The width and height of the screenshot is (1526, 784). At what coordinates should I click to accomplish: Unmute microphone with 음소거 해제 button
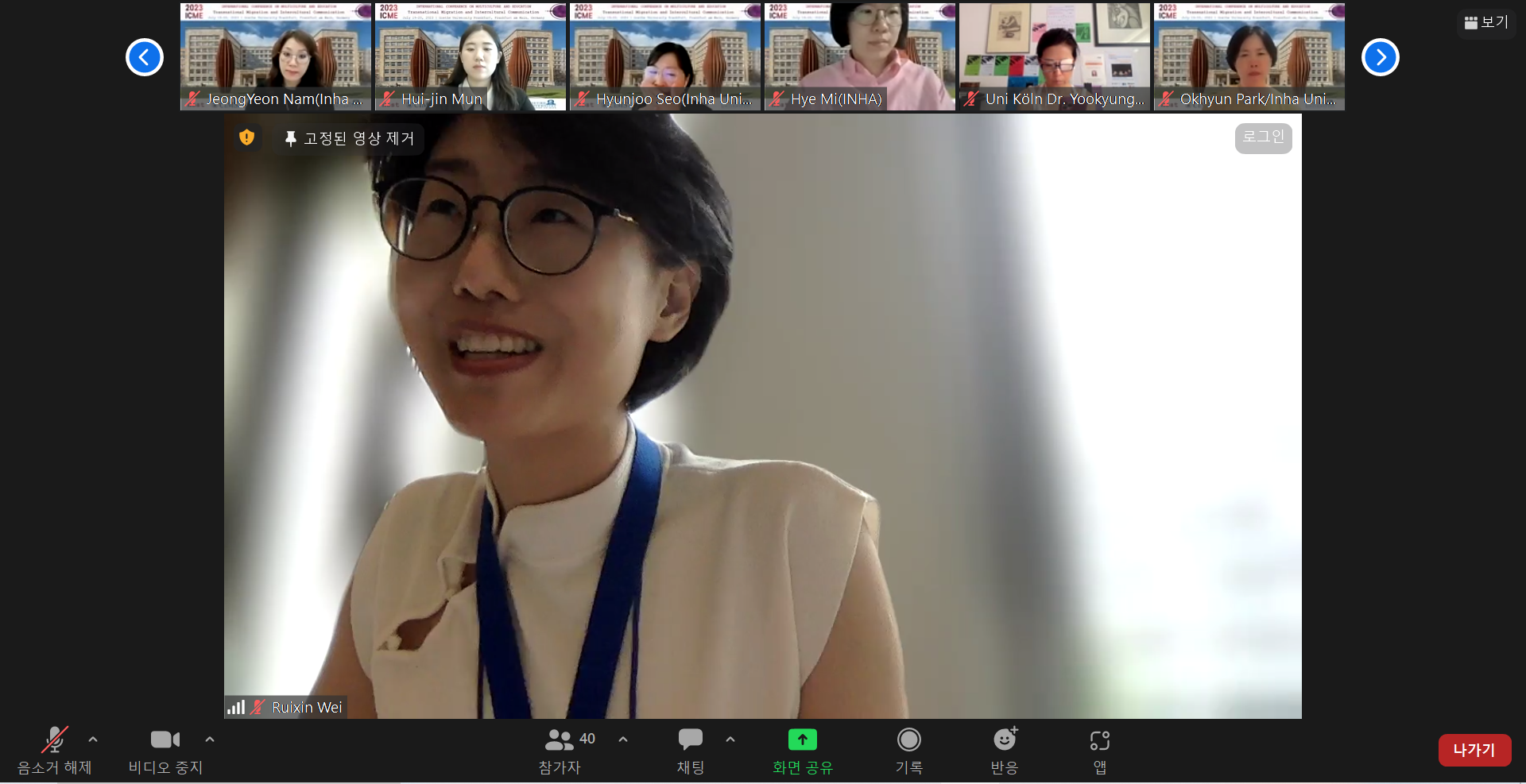pos(54,751)
